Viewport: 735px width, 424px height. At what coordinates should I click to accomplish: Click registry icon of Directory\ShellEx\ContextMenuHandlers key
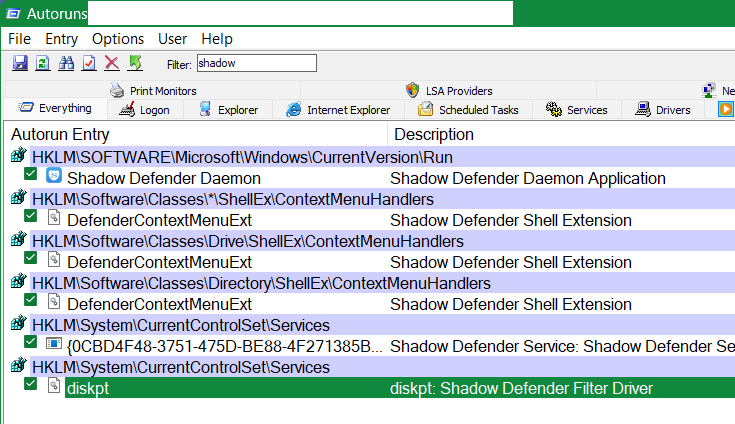point(19,281)
